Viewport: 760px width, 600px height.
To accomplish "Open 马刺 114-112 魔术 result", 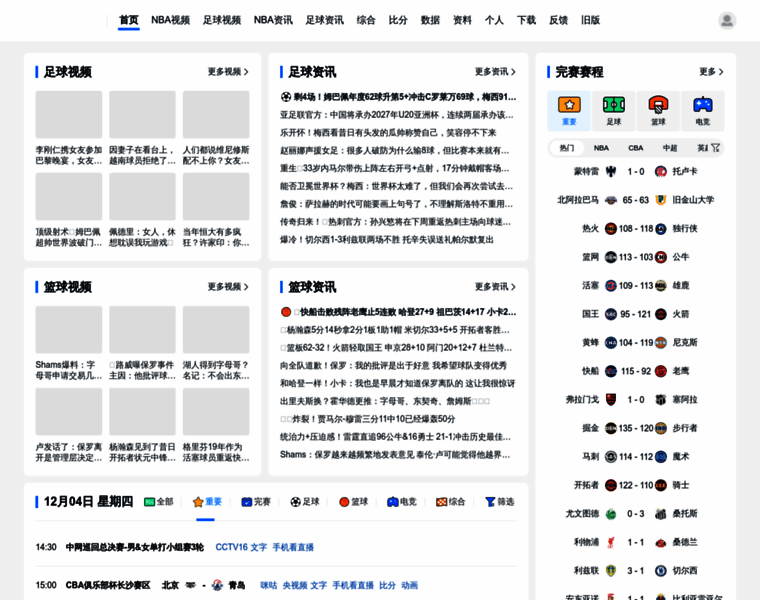I will (635, 457).
